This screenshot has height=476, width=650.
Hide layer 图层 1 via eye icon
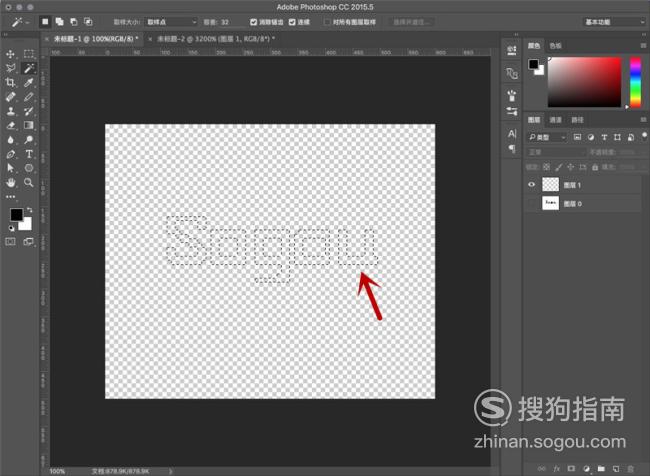(x=531, y=185)
